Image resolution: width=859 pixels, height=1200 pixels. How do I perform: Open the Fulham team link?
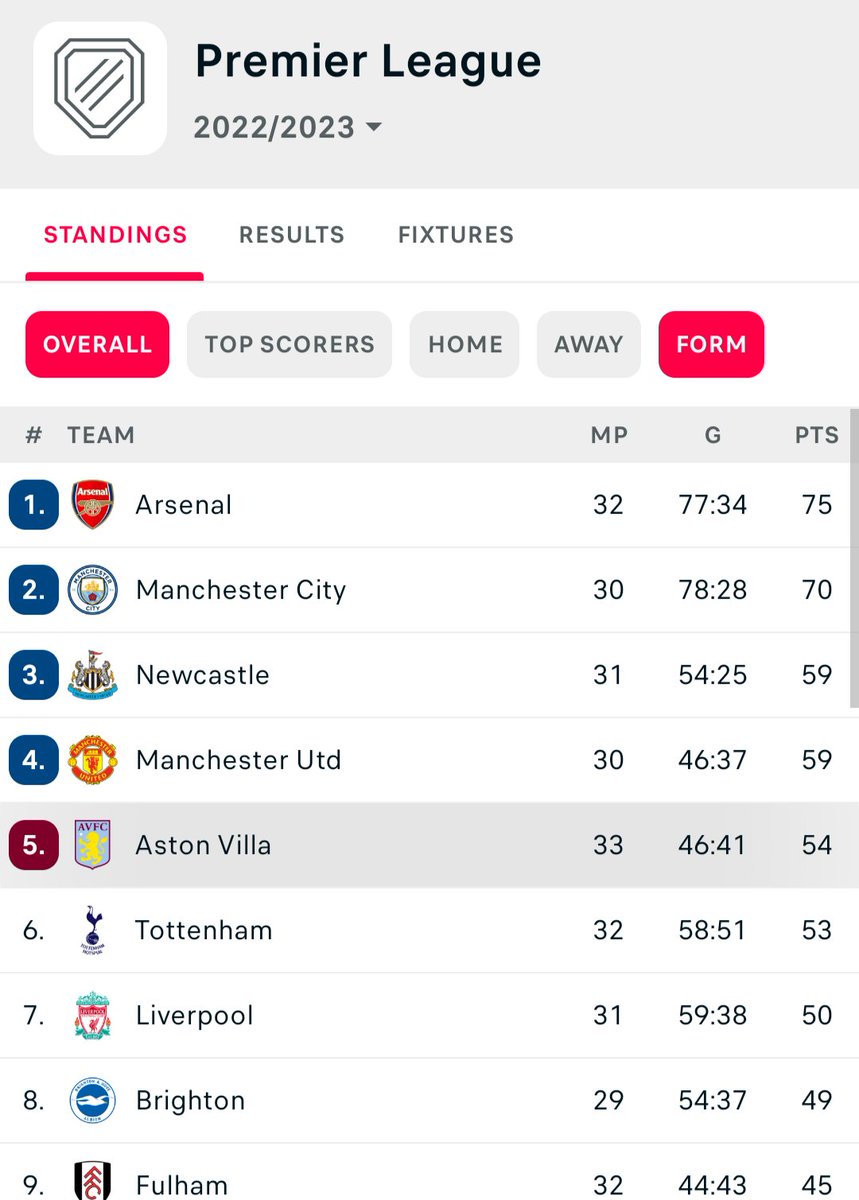[181, 1185]
